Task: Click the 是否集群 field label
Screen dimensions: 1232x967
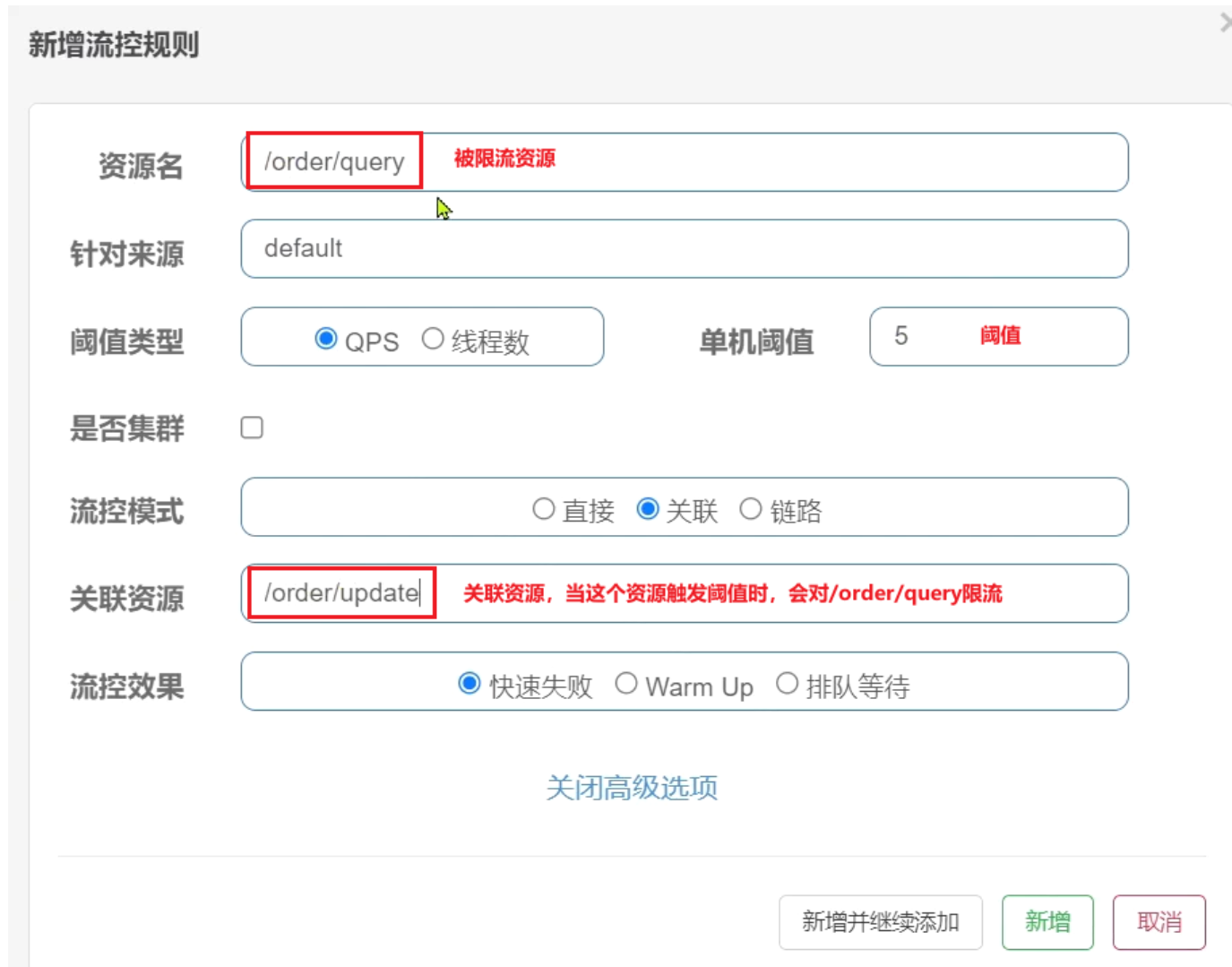Action: pyautogui.click(x=127, y=428)
